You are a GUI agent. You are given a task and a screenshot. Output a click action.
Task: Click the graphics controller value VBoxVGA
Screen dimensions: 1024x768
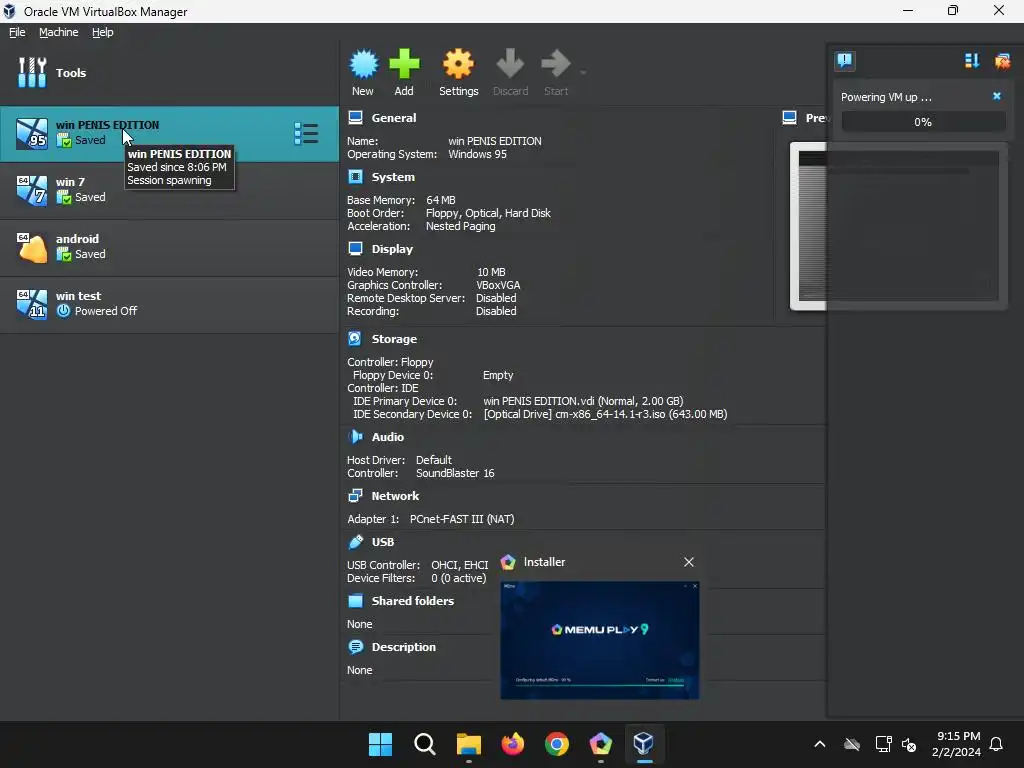[x=498, y=285]
